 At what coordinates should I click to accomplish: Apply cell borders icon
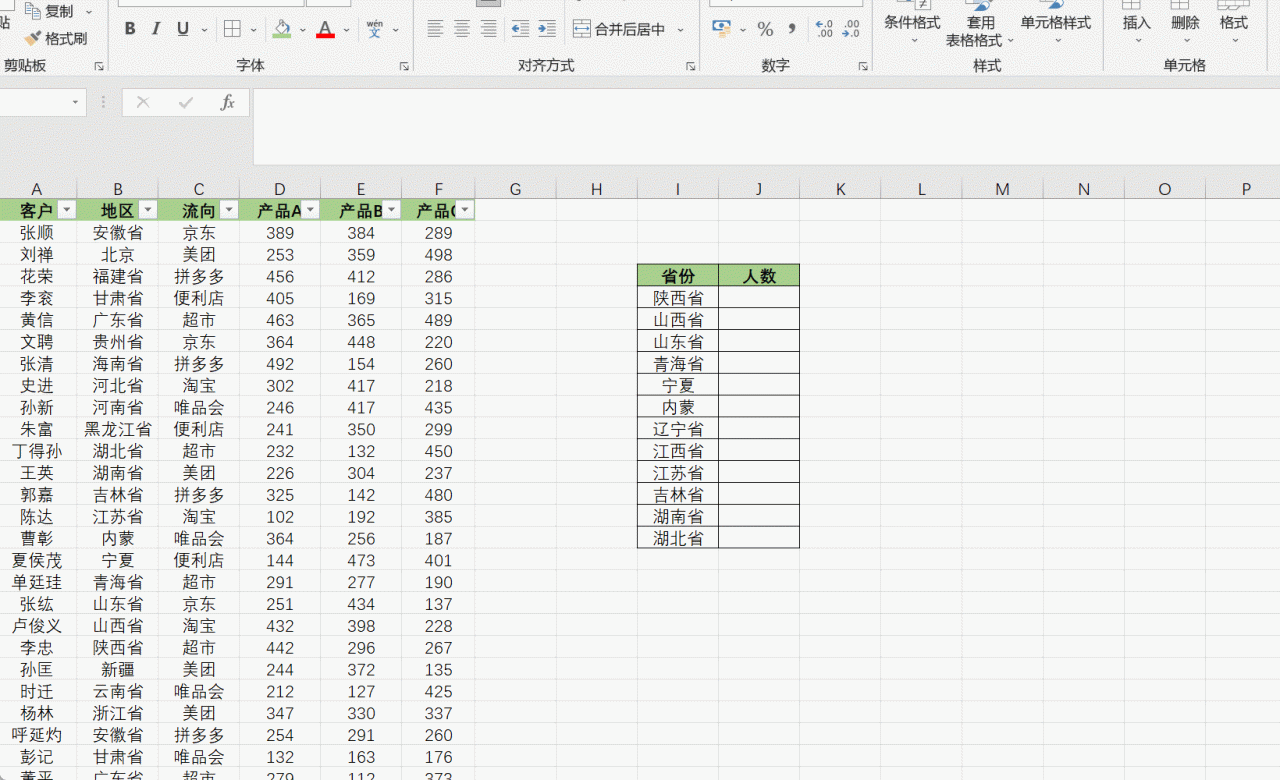(x=232, y=29)
